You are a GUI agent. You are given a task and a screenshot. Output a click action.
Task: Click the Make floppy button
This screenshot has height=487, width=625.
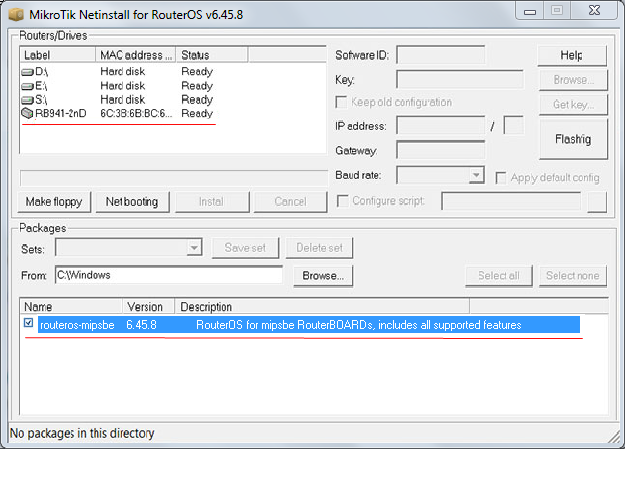coord(54,202)
